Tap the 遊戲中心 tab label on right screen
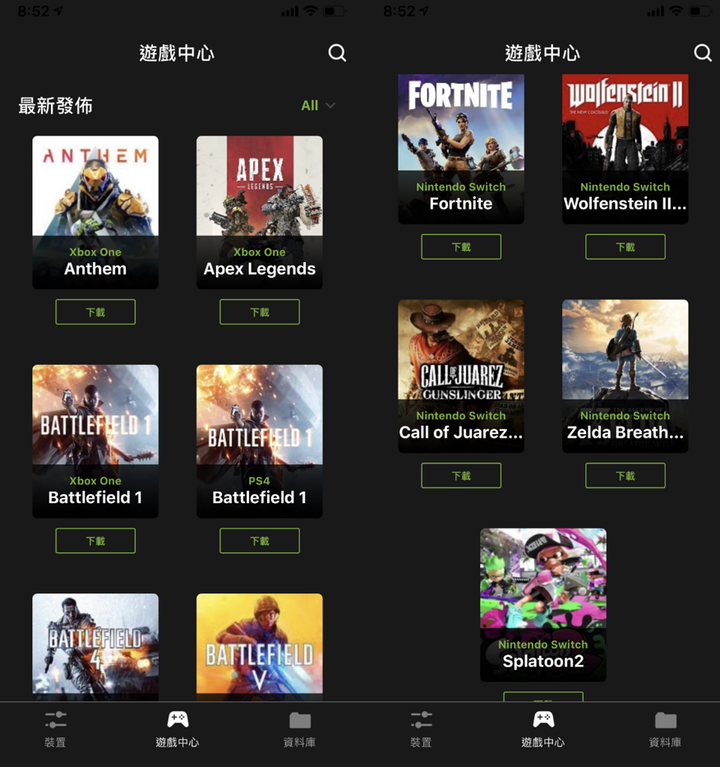 pyautogui.click(x=543, y=743)
